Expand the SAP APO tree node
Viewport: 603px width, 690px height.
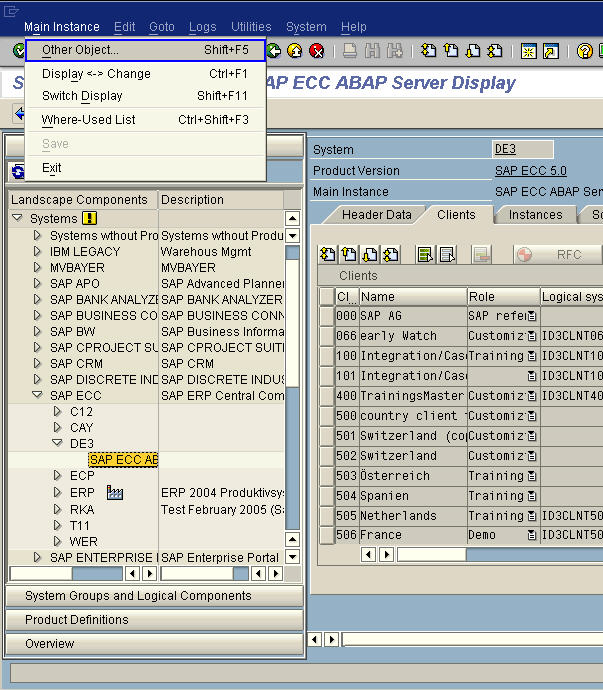pos(37,283)
